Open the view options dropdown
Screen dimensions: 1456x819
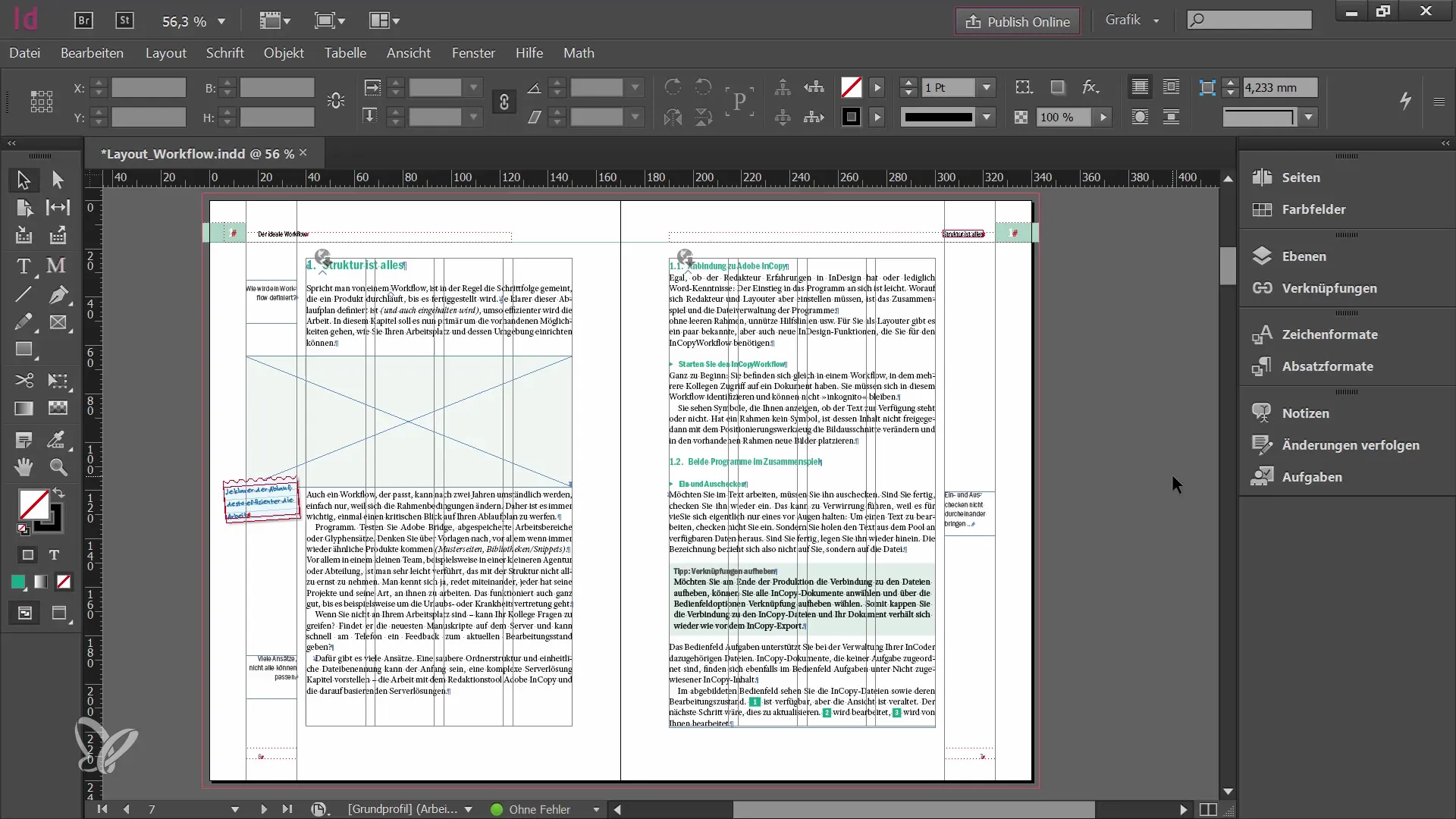[x=275, y=20]
